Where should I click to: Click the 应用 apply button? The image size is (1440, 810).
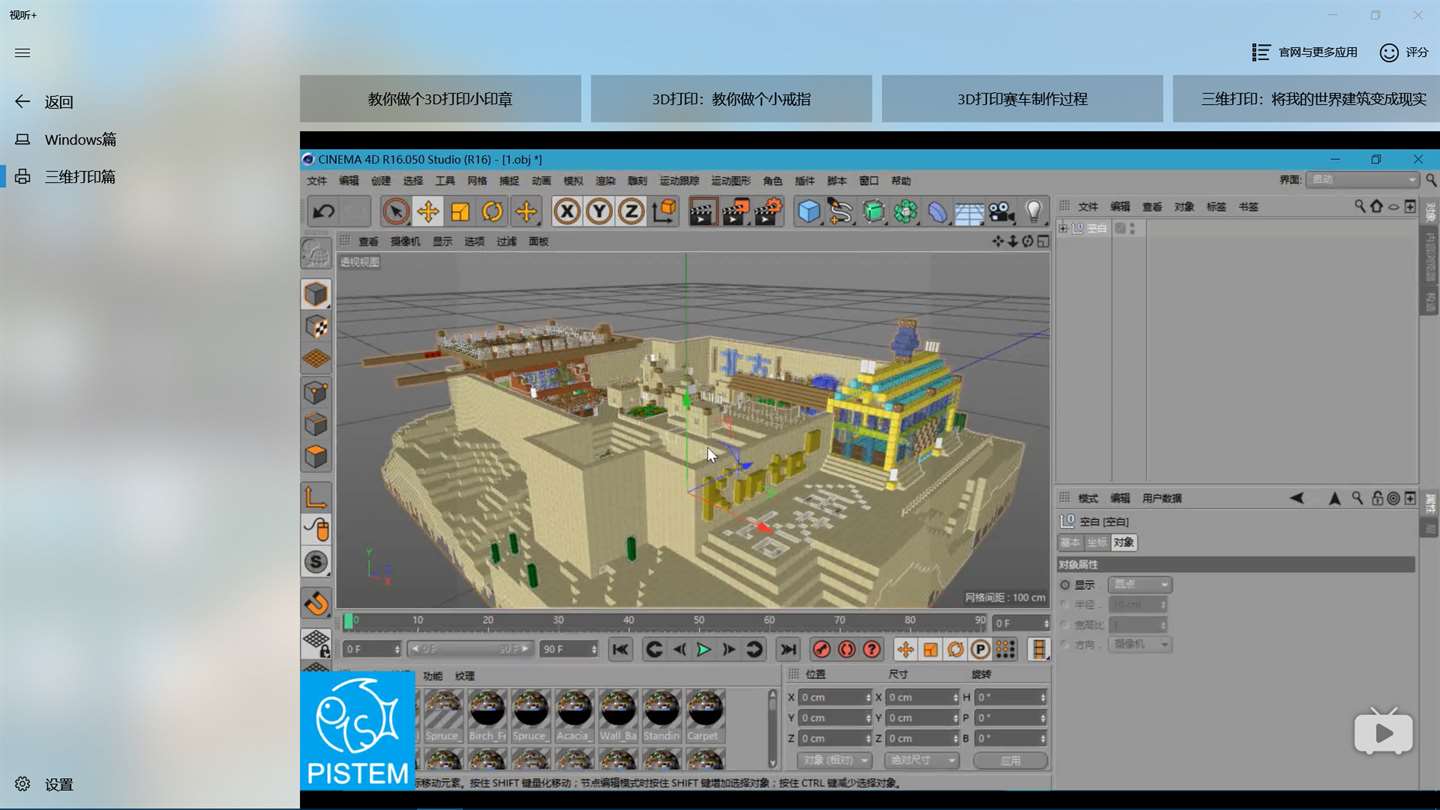coord(1011,760)
